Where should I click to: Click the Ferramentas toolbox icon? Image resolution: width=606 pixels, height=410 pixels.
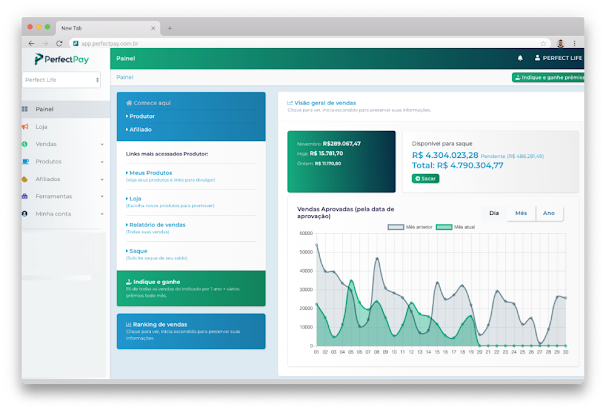25,196
